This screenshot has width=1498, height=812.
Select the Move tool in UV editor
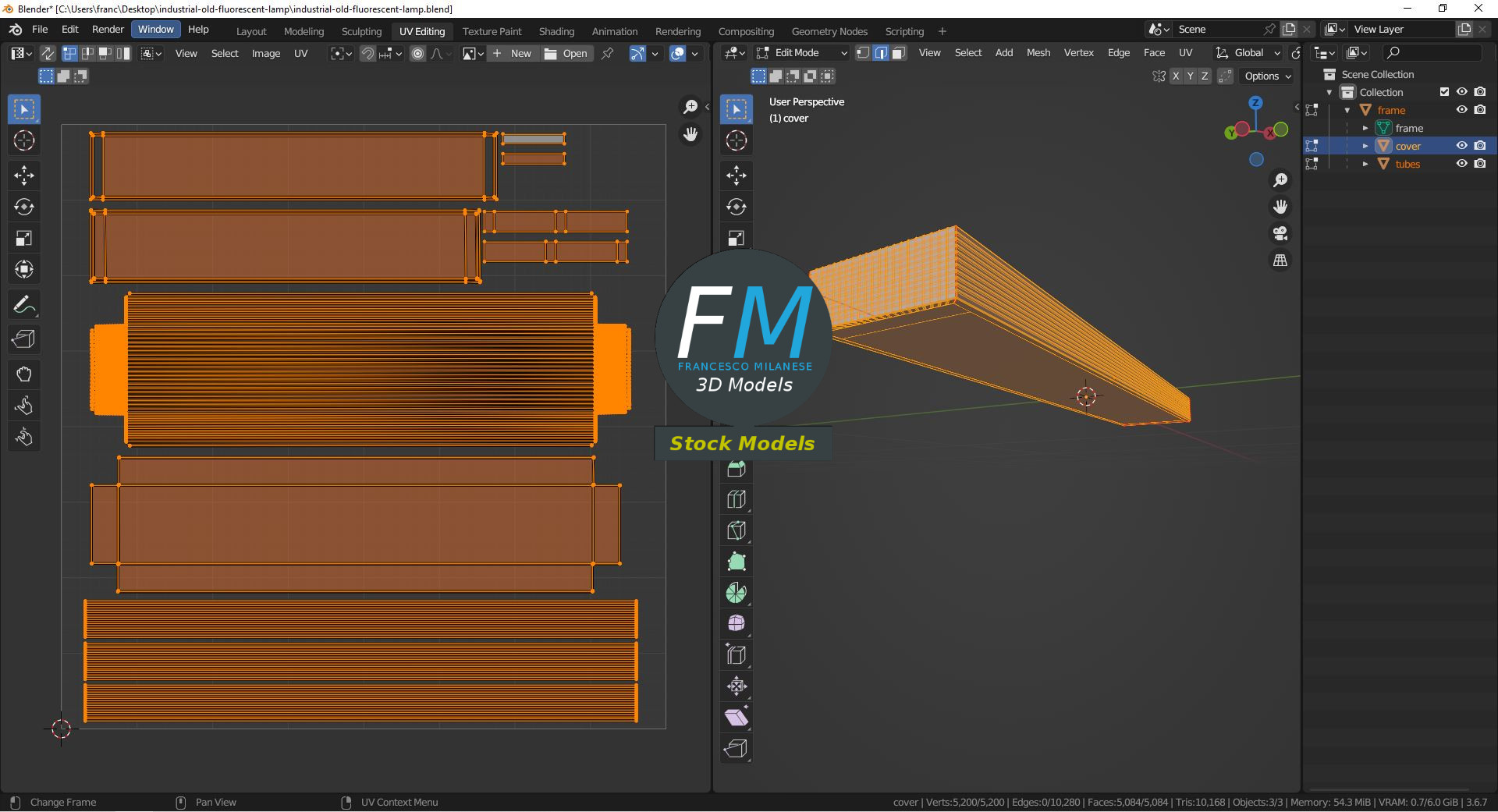(x=24, y=176)
